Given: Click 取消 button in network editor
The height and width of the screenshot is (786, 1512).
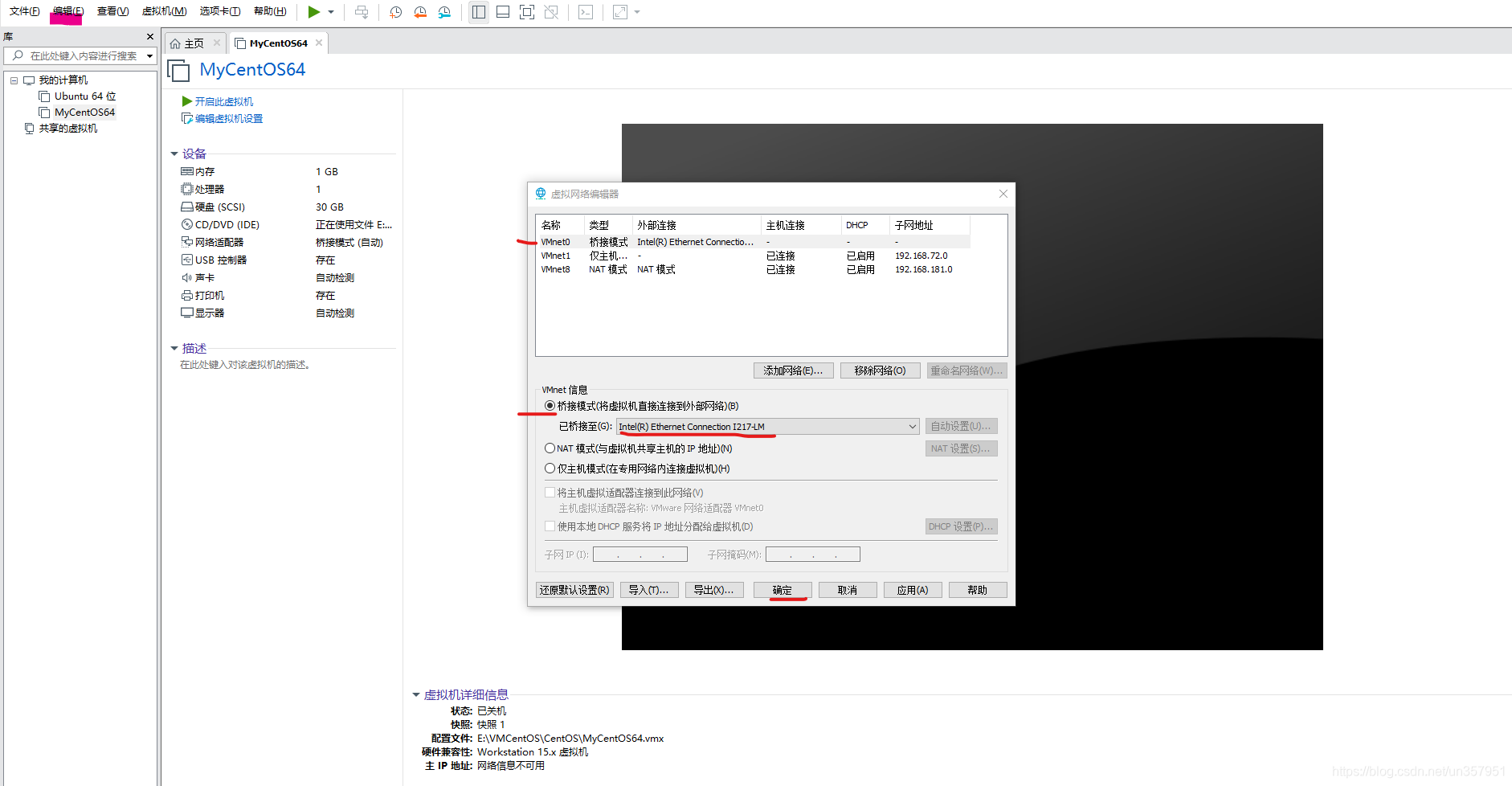Looking at the screenshot, I should 848,590.
